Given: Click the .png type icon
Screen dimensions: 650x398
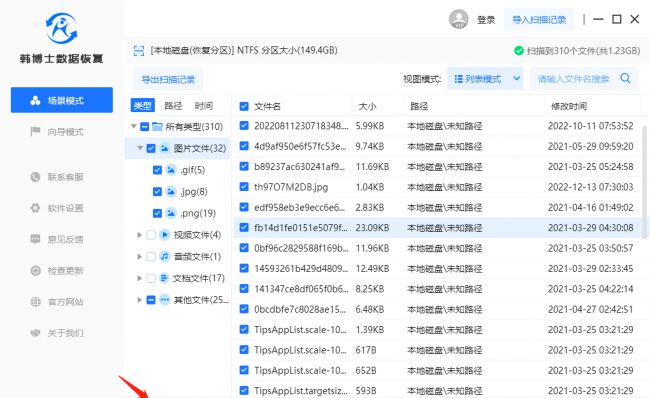Looking at the screenshot, I should 171,213.
